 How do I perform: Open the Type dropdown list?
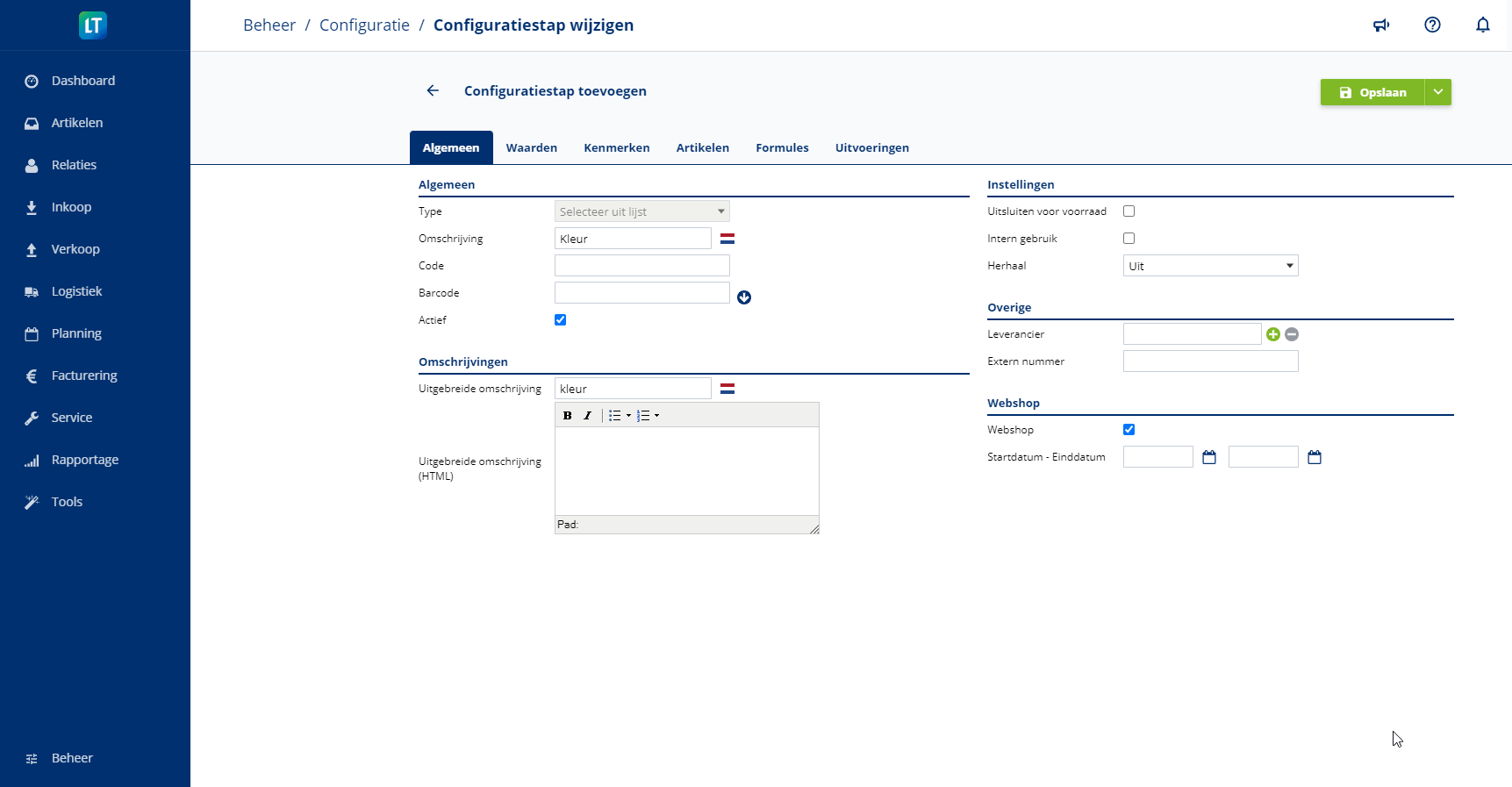(x=641, y=211)
